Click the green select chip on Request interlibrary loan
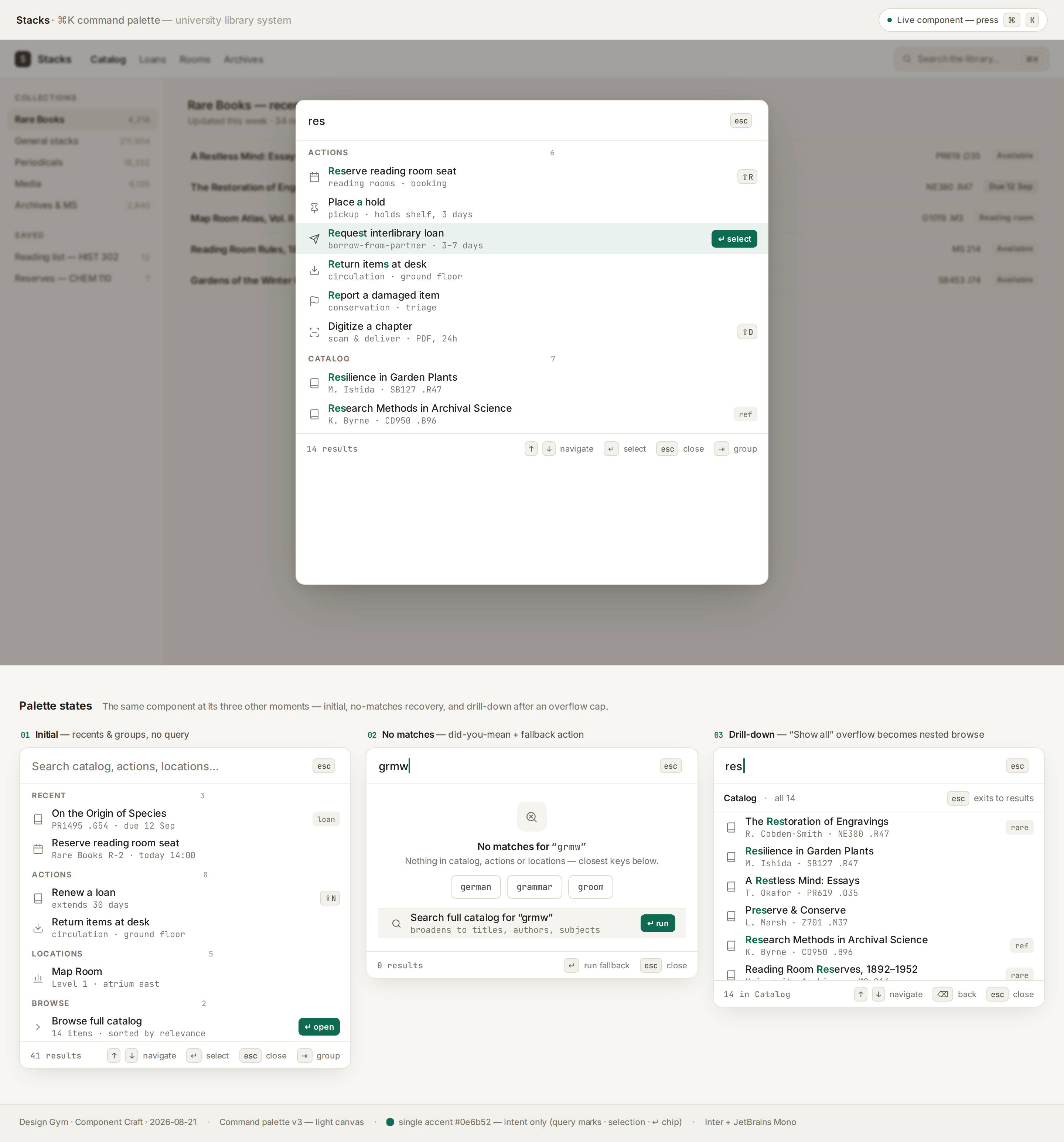The height and width of the screenshot is (1142, 1064). coord(734,239)
